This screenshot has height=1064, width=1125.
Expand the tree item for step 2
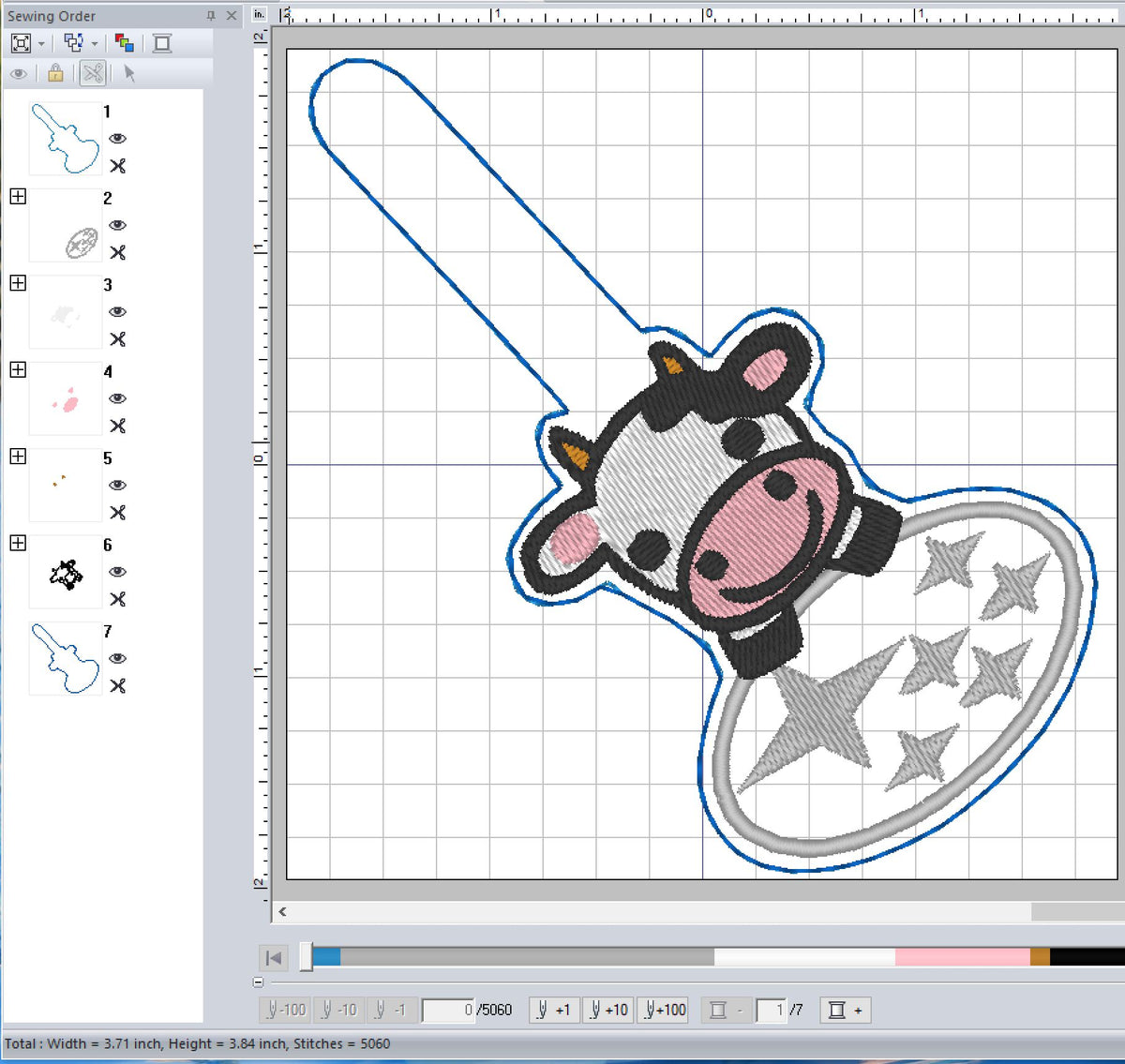(17, 196)
